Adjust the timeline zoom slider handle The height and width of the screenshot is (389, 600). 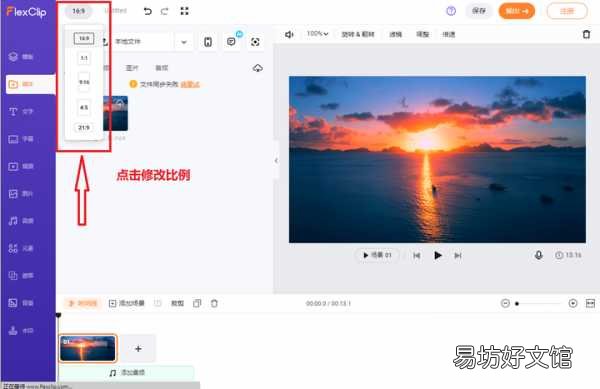coord(517,304)
